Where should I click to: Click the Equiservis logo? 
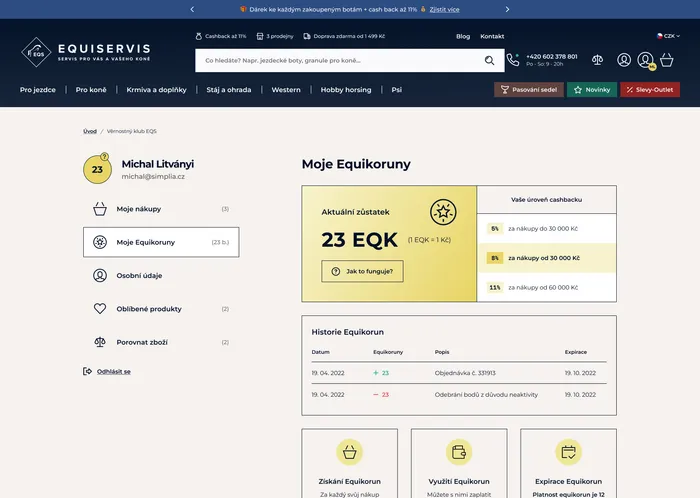[86, 52]
